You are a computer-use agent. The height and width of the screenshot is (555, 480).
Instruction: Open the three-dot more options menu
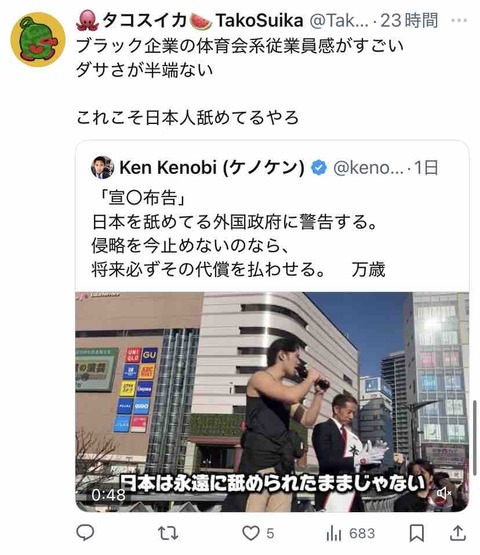click(459, 21)
